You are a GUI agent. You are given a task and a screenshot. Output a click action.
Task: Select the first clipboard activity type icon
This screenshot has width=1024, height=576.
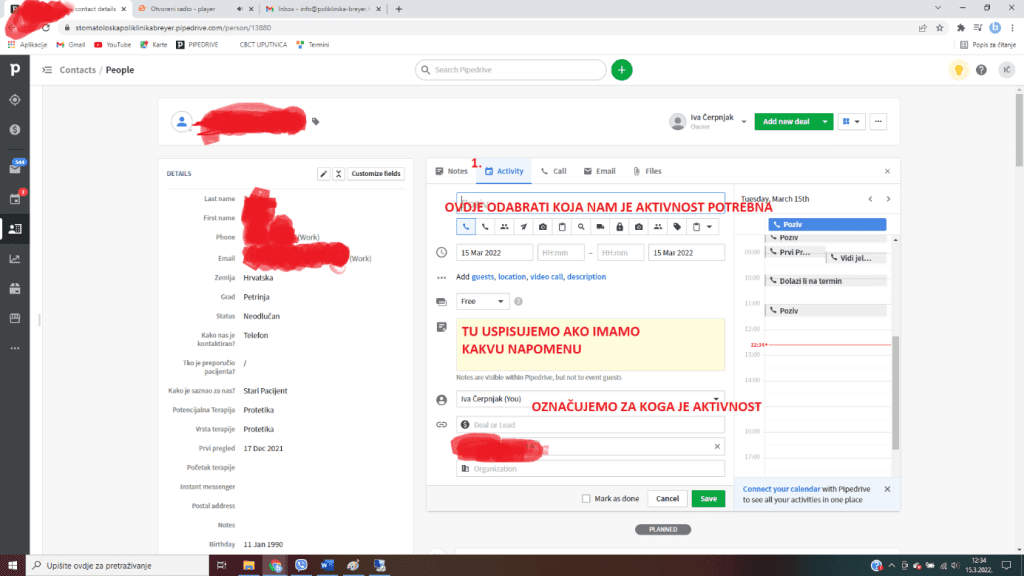click(562, 227)
